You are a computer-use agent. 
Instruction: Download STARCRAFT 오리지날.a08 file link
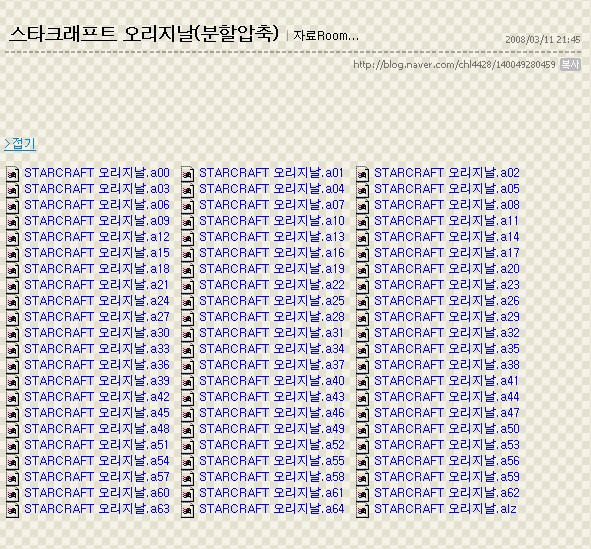(x=447, y=205)
